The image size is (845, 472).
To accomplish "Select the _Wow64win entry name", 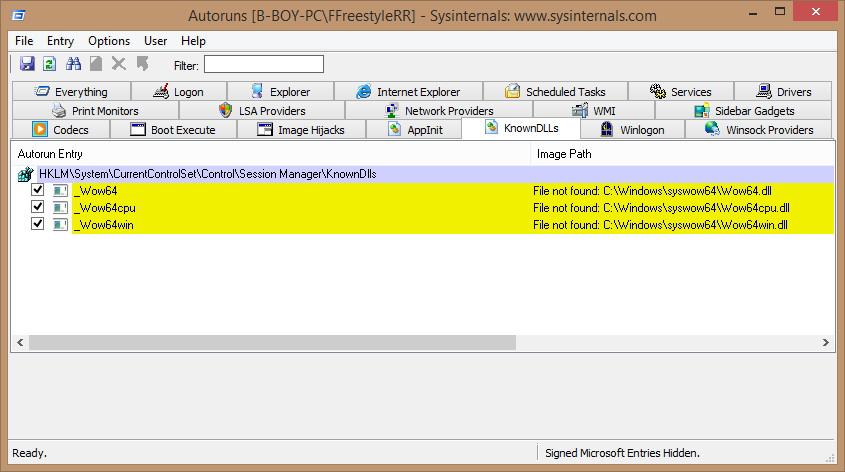I will pyautogui.click(x=103, y=225).
